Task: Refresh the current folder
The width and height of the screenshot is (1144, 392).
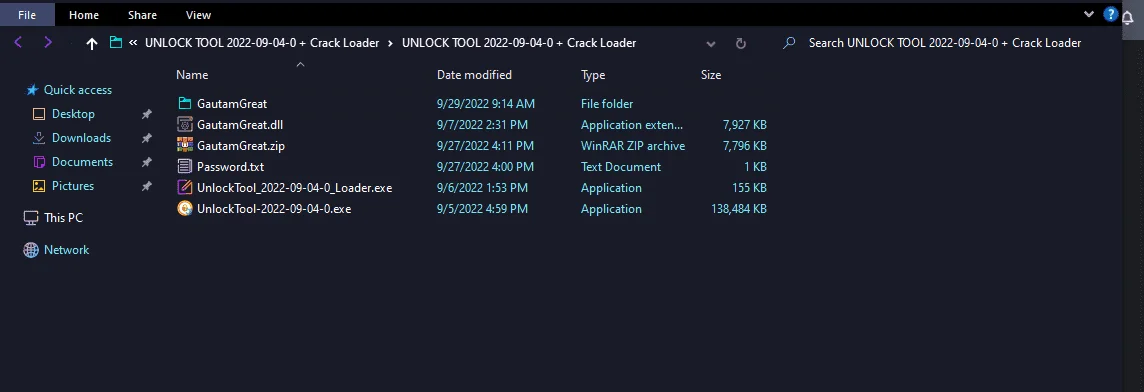Action: pos(741,43)
